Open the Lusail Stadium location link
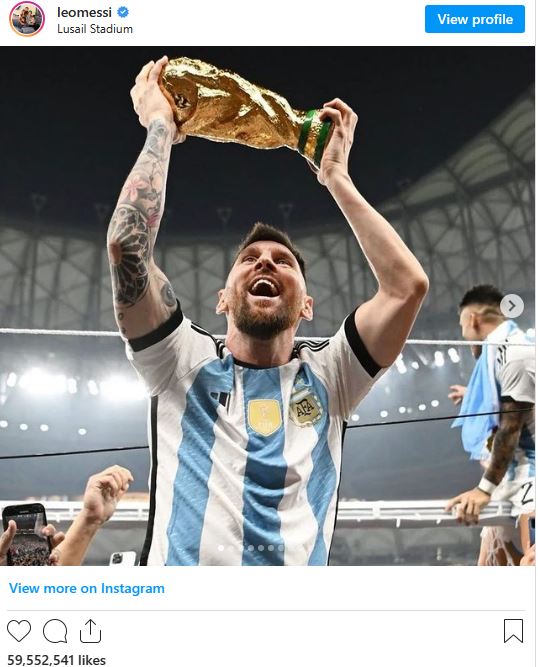The height and width of the screenshot is (667, 538). pos(95,29)
